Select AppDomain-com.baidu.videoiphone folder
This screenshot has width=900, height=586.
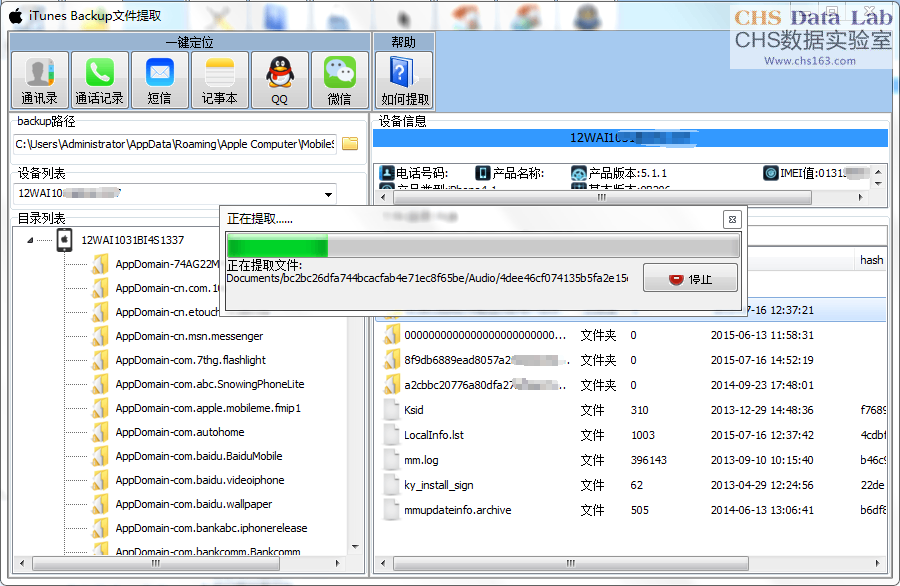200,480
